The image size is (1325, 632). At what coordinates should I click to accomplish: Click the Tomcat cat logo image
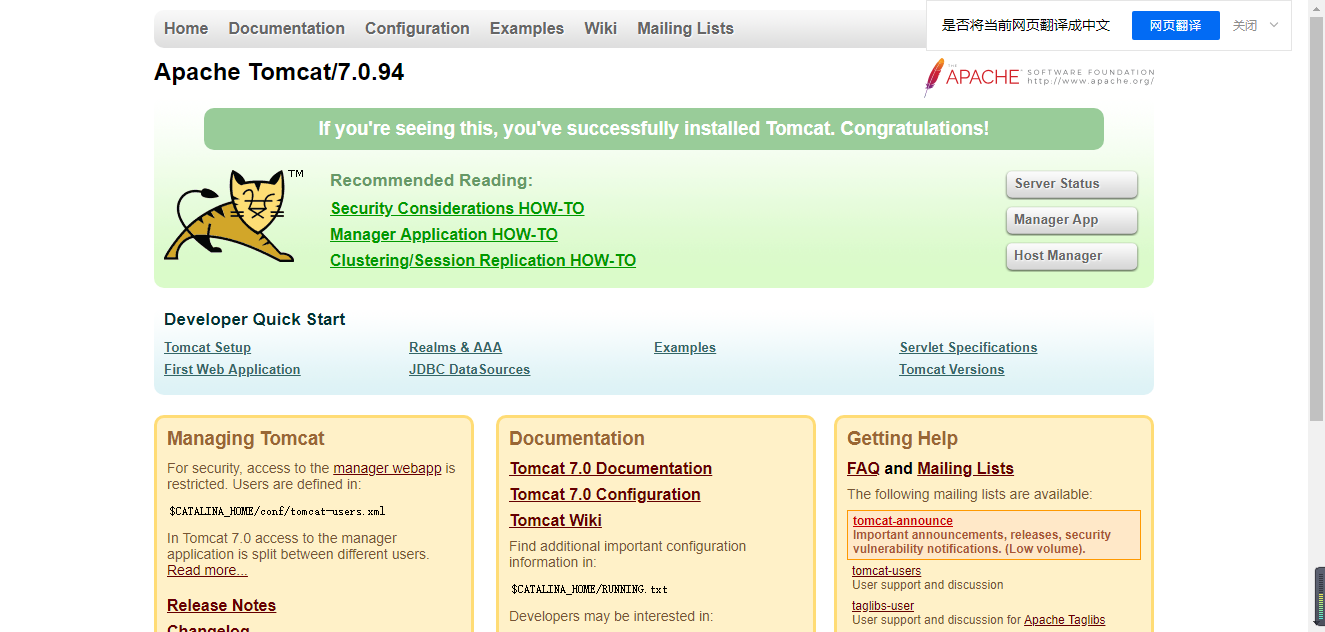[234, 216]
